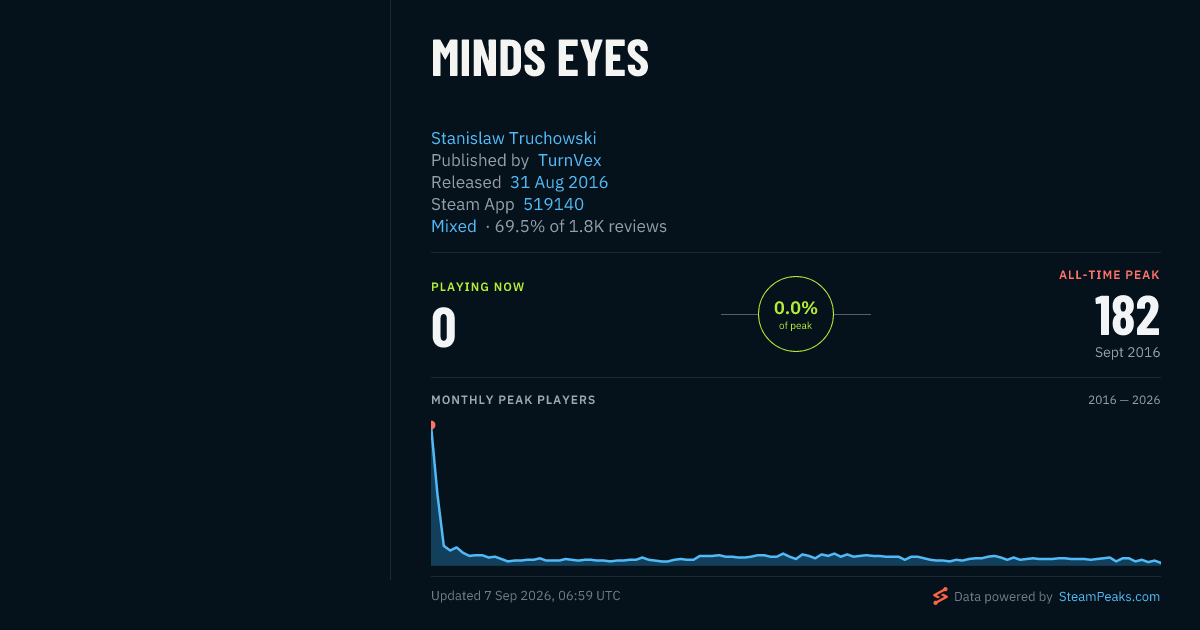This screenshot has width=1200, height=630.
Task: Select the red peak marker on chart
Action: click(432, 425)
